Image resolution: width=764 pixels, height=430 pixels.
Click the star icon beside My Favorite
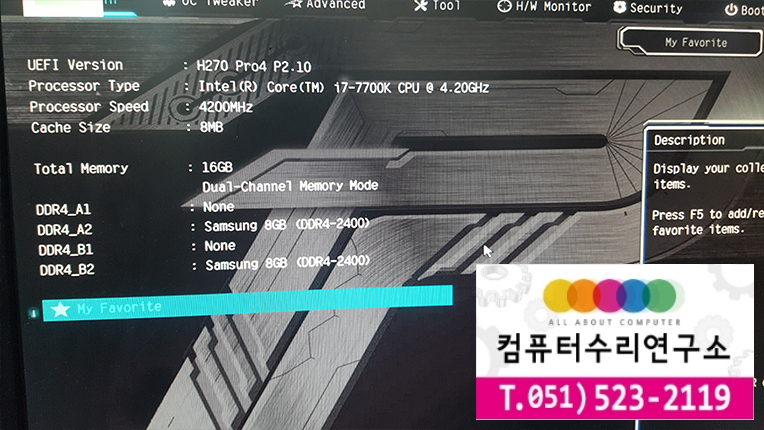(x=60, y=309)
